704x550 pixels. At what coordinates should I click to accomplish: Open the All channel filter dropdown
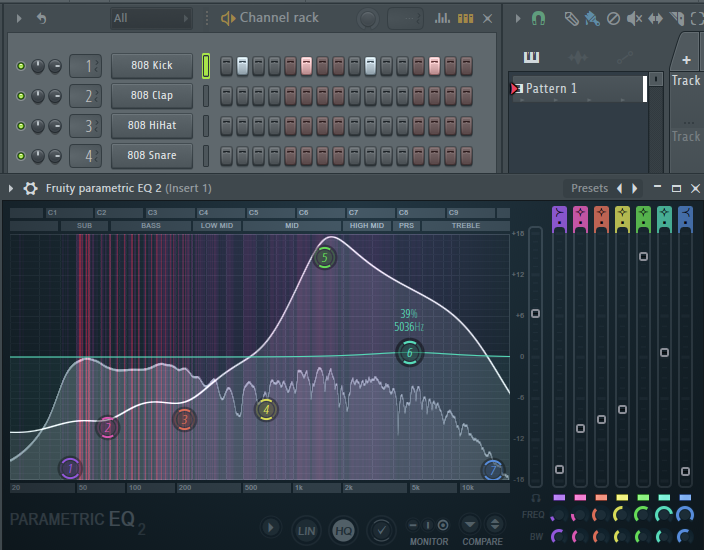[x=151, y=18]
